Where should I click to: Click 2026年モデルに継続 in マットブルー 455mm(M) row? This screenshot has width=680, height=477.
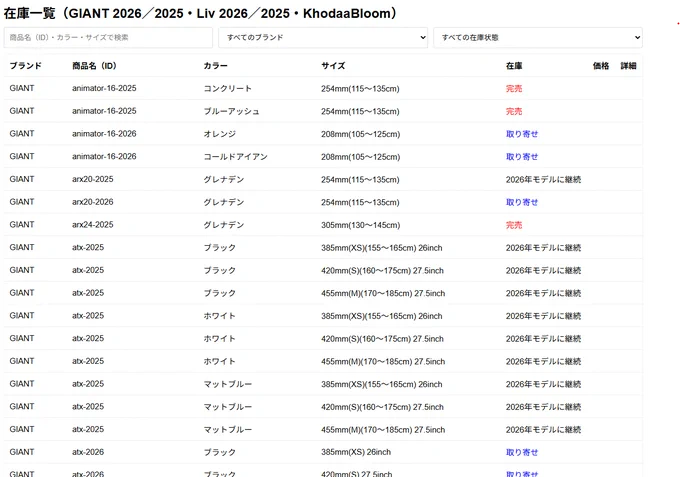pos(543,429)
